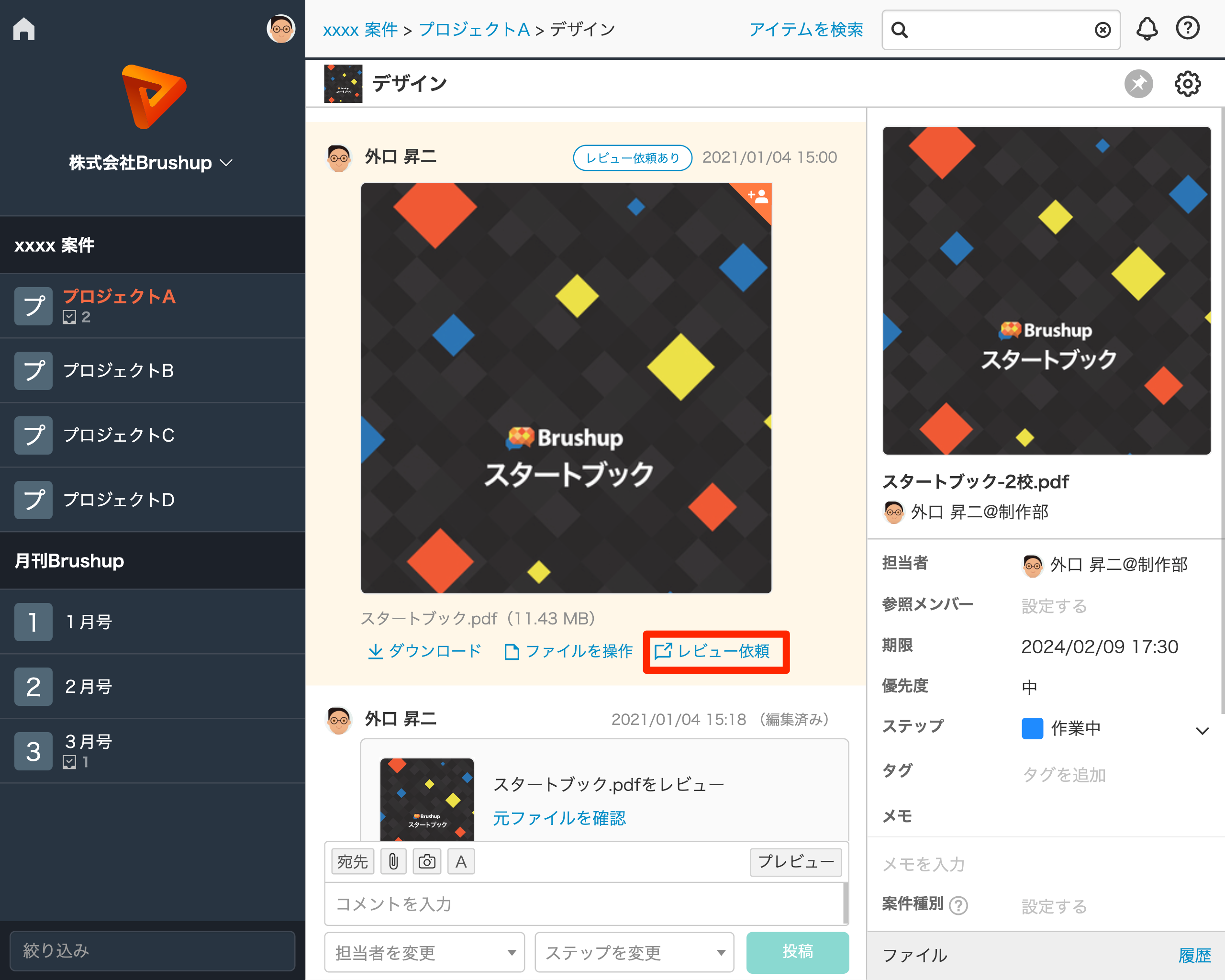Image resolution: width=1225 pixels, height=980 pixels.
Task: Click the home icon in the sidebar
Action: coord(22,28)
